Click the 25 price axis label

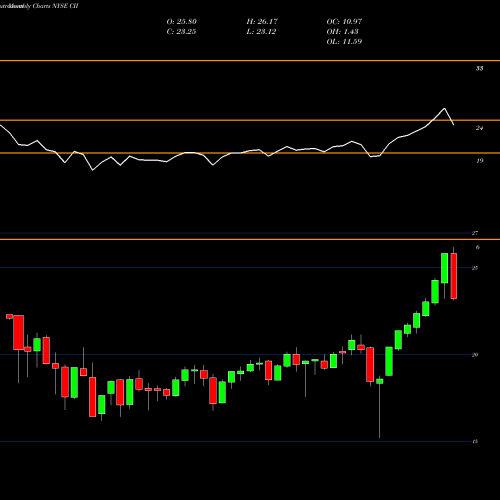coord(475,268)
